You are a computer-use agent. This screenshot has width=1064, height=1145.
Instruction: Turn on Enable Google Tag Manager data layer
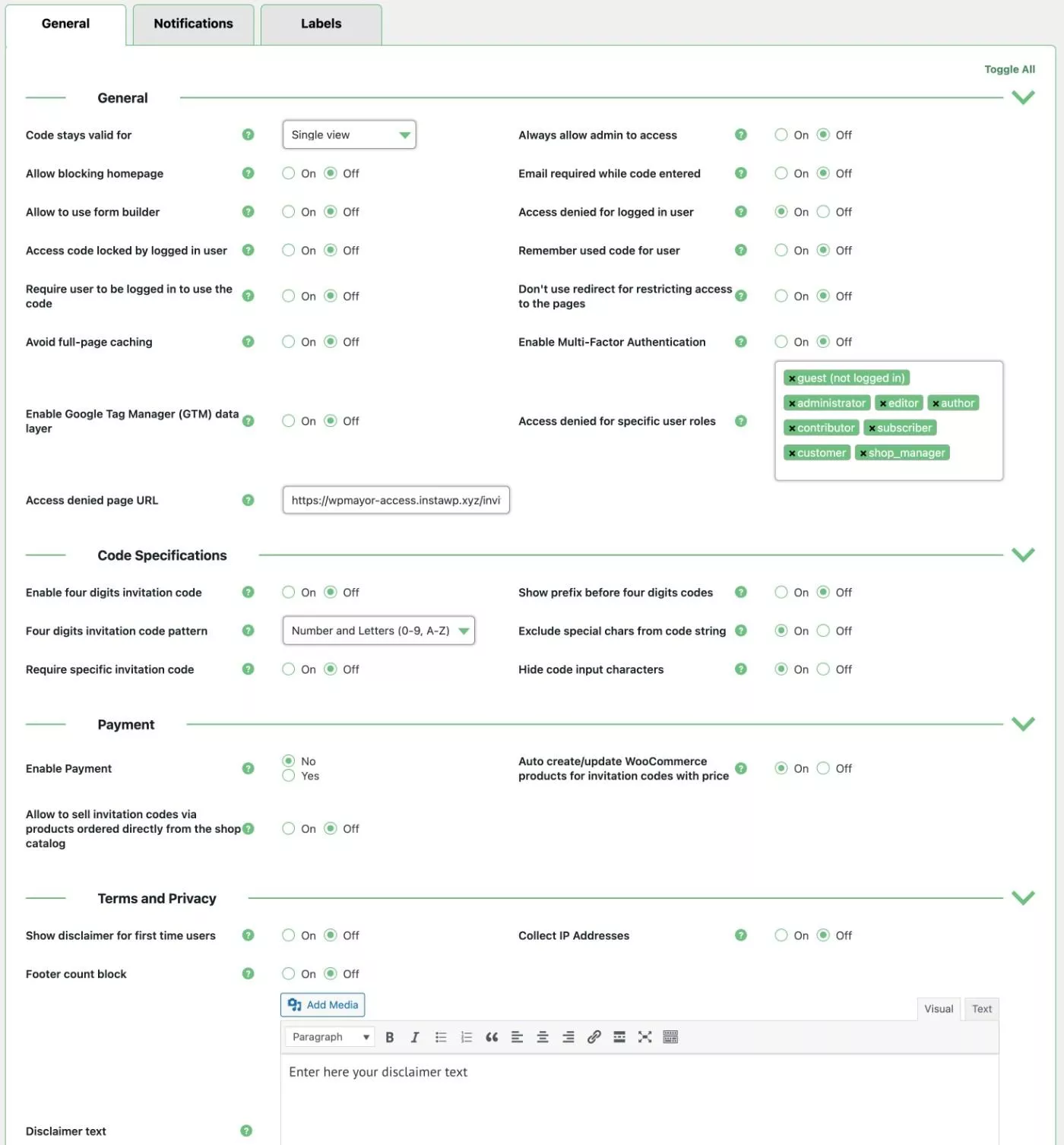(x=289, y=421)
